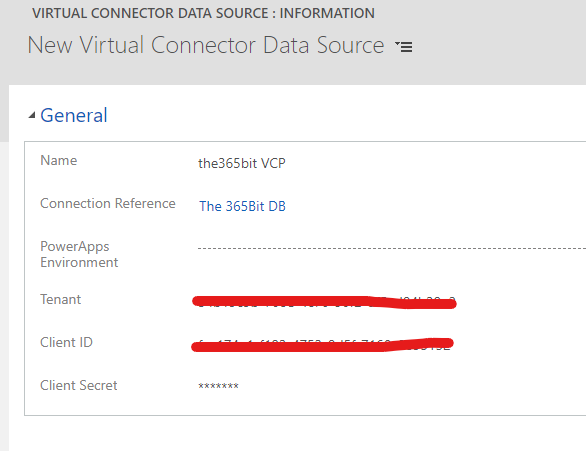Screen dimensions: 586x451
Task: Click the PowerApps Environment label
Action: pyautogui.click(x=79, y=254)
